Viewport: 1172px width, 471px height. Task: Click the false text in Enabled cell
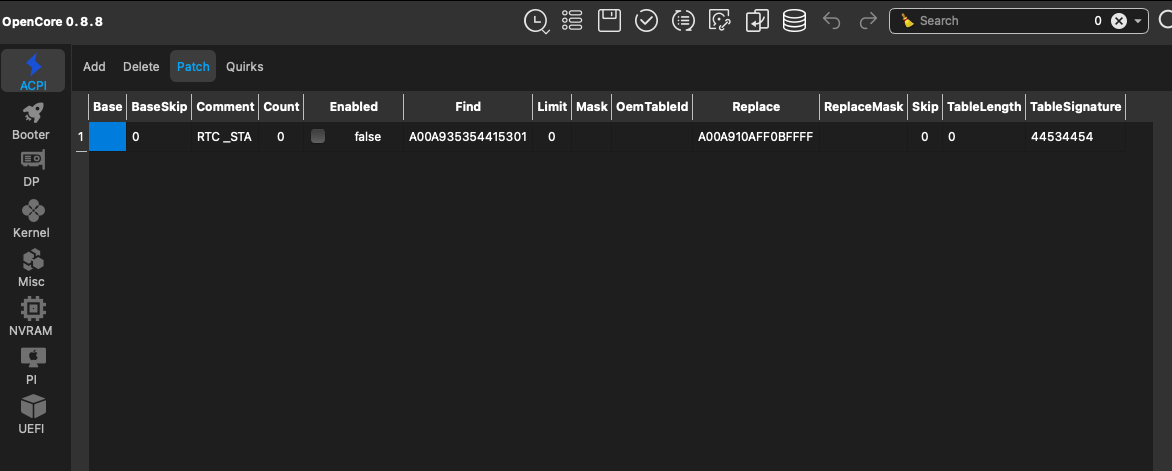368,137
